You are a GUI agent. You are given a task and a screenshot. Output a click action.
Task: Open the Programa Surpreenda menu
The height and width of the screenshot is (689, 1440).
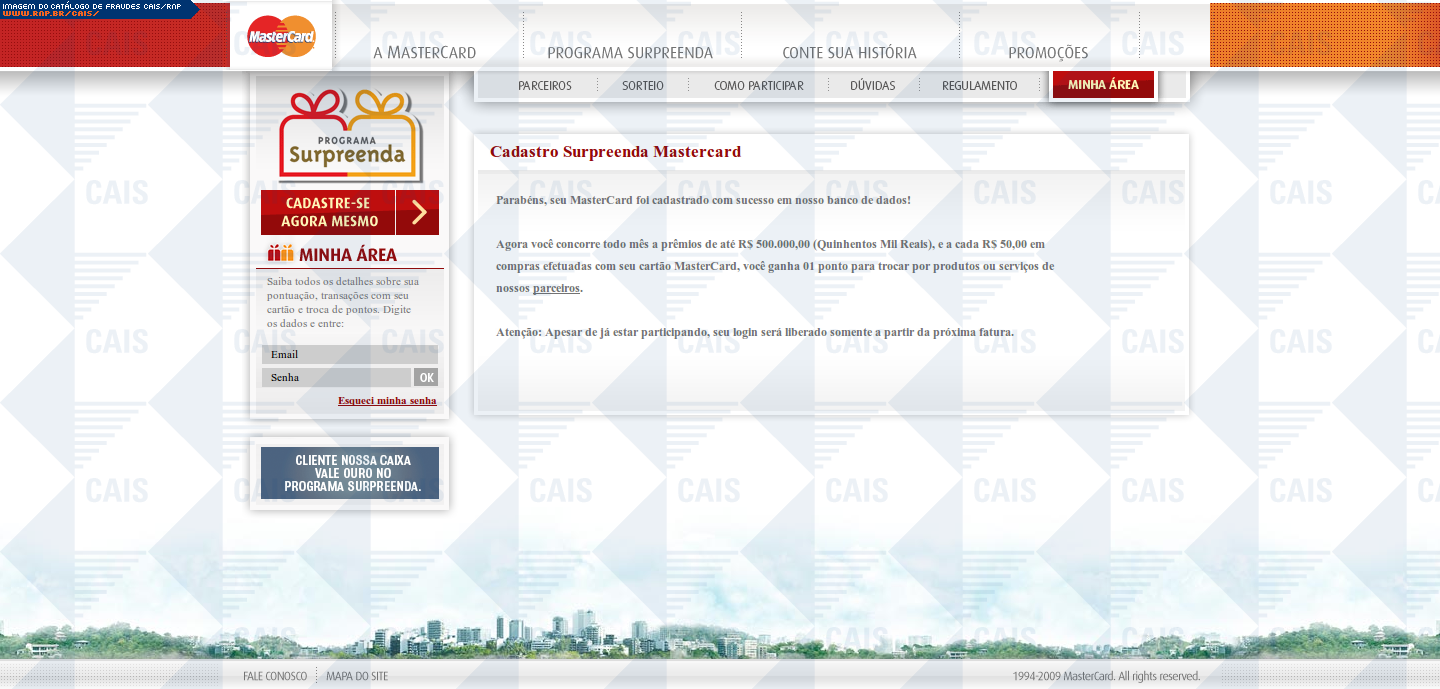click(x=629, y=53)
